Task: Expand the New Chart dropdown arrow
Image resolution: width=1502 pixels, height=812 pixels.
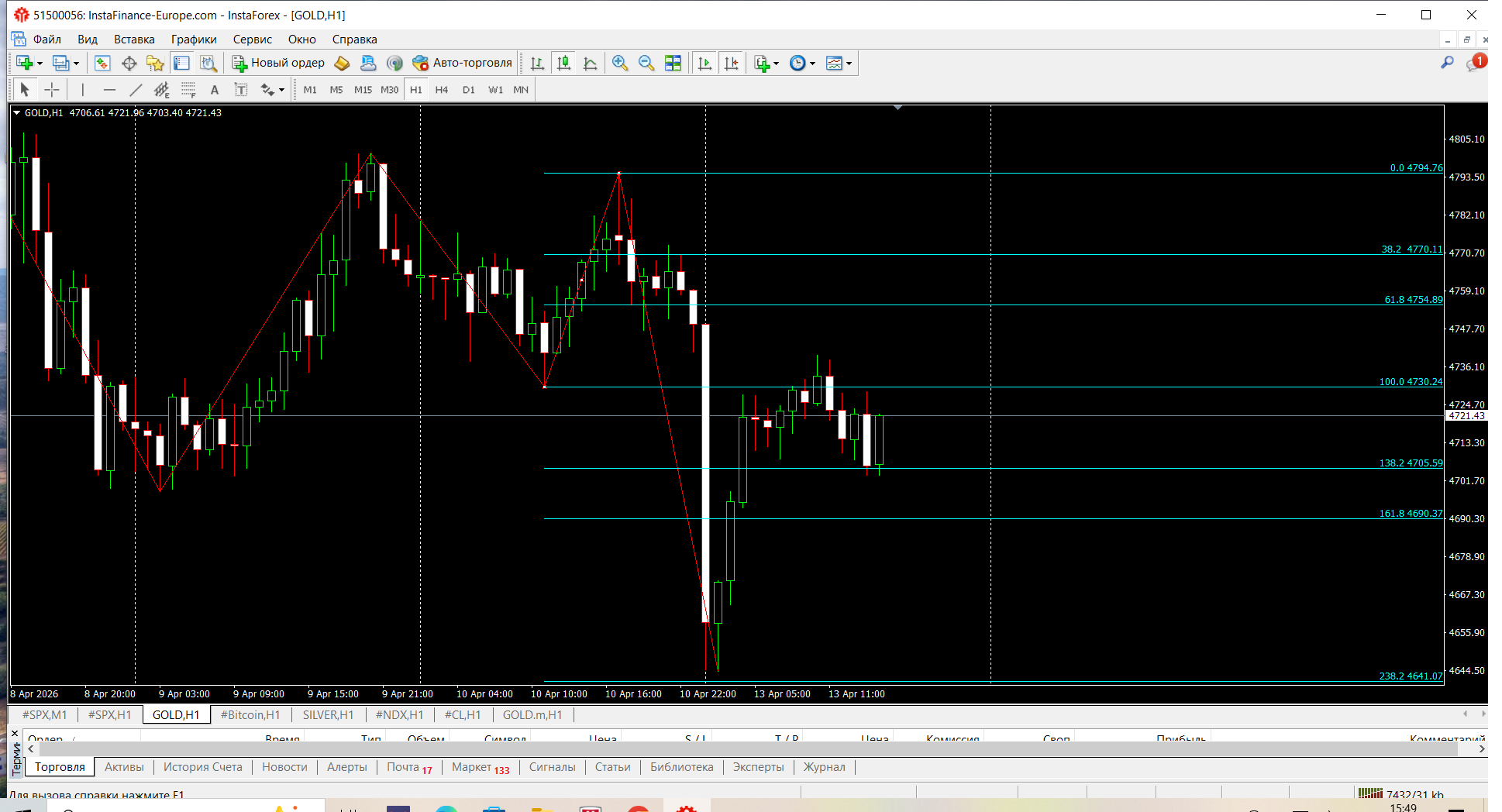Action: tap(40, 64)
